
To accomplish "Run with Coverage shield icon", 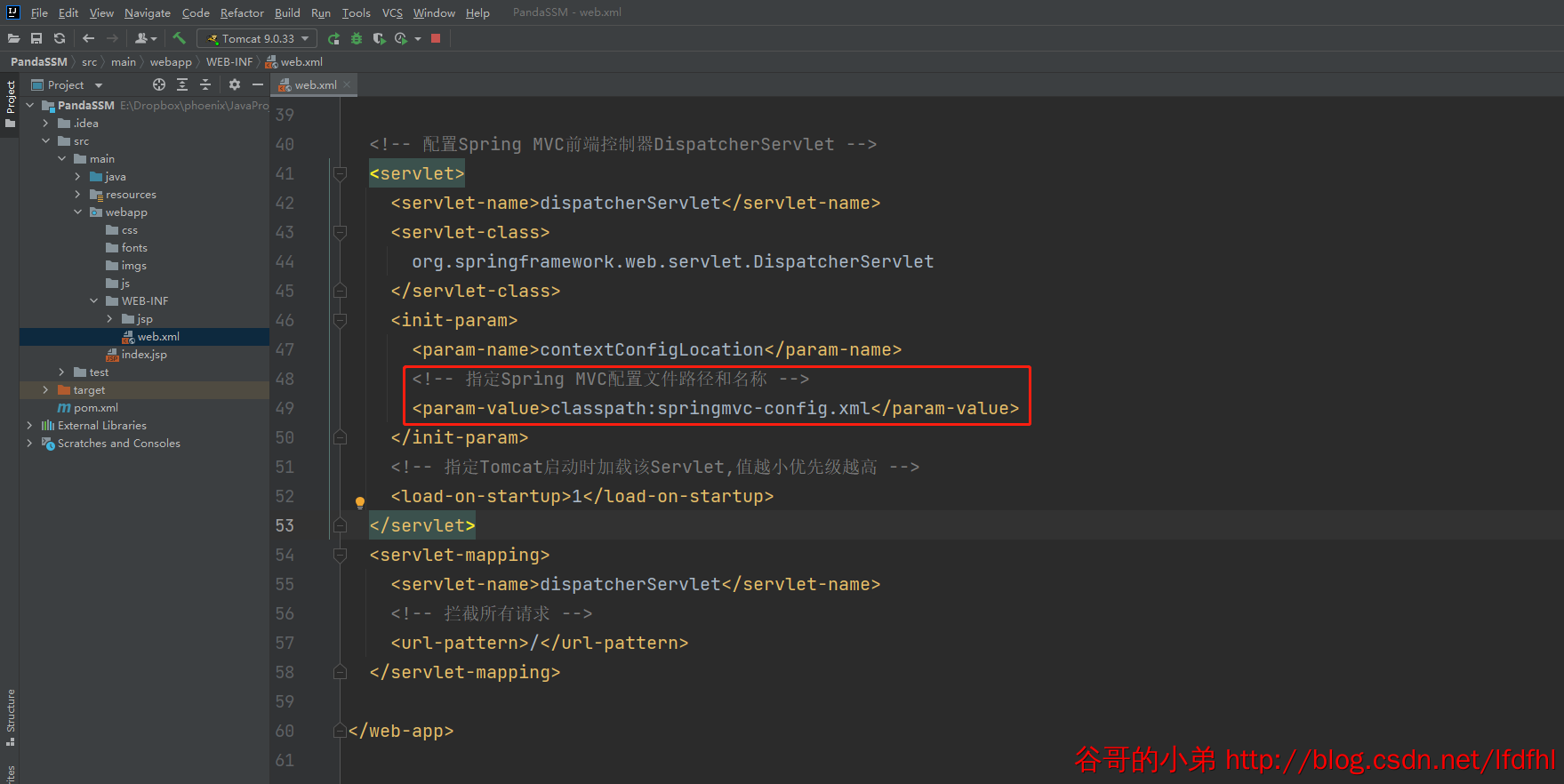I will (x=379, y=38).
